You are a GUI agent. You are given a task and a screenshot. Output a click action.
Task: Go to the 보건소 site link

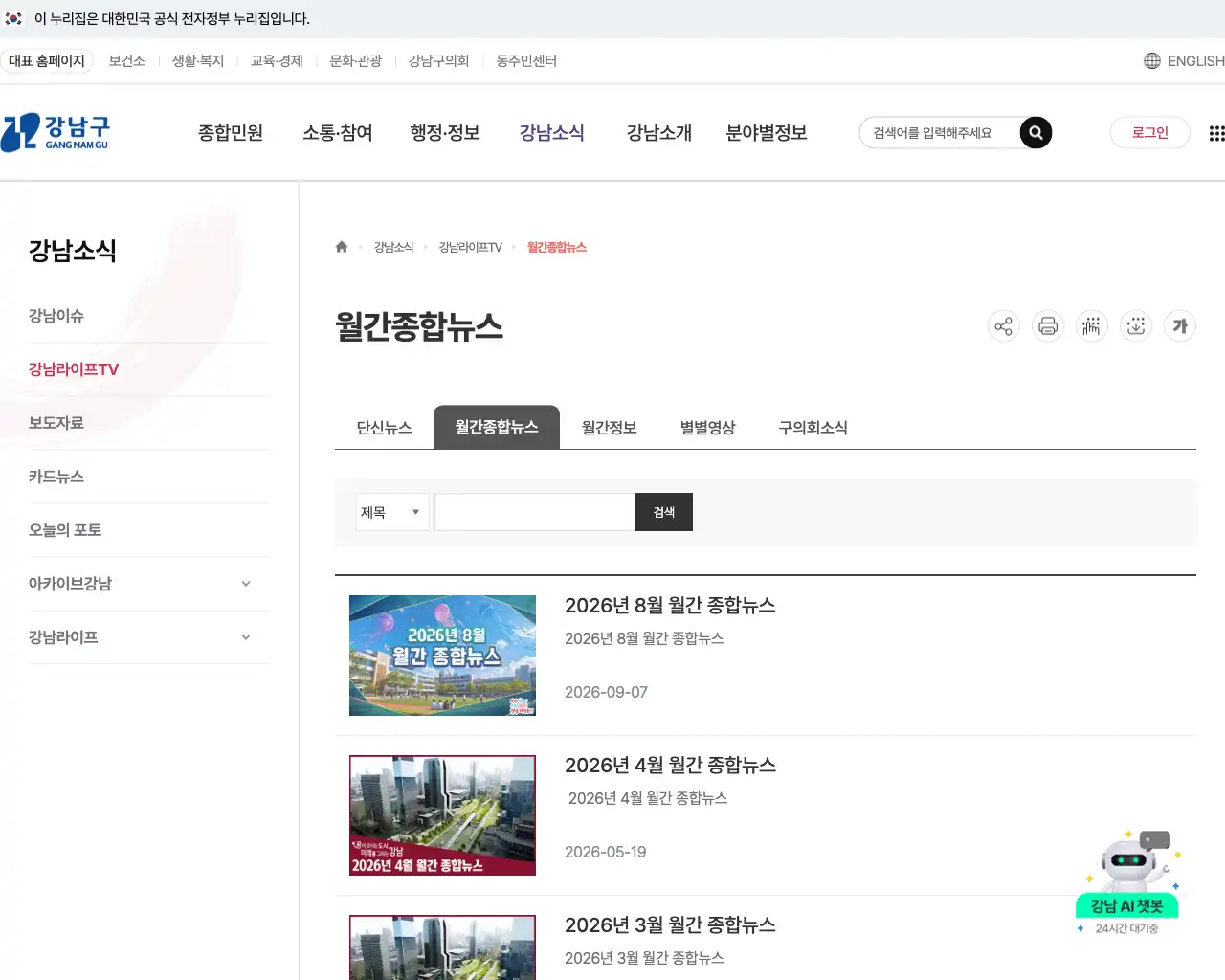click(127, 61)
